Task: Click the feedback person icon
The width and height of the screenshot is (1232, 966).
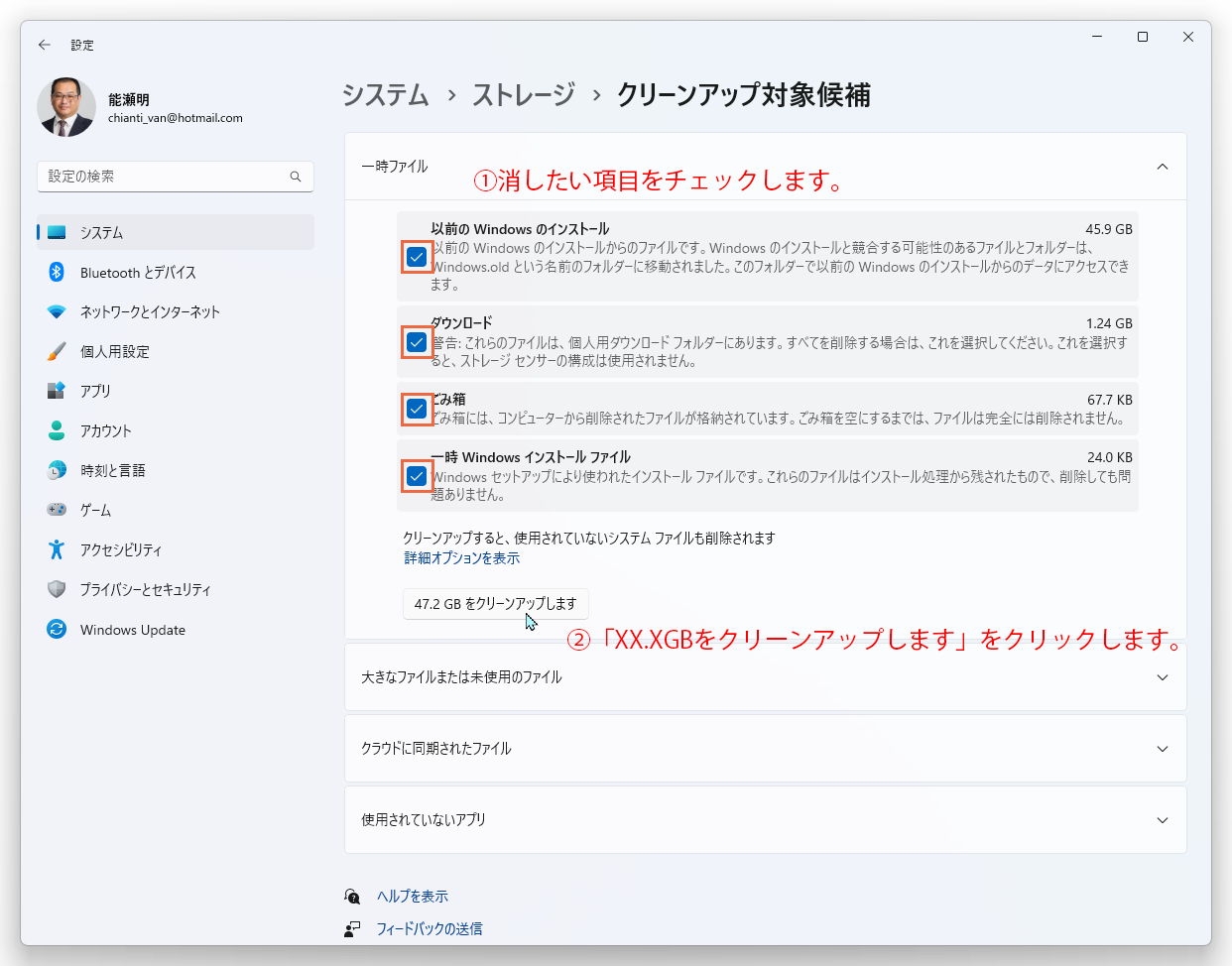Action: click(x=352, y=929)
